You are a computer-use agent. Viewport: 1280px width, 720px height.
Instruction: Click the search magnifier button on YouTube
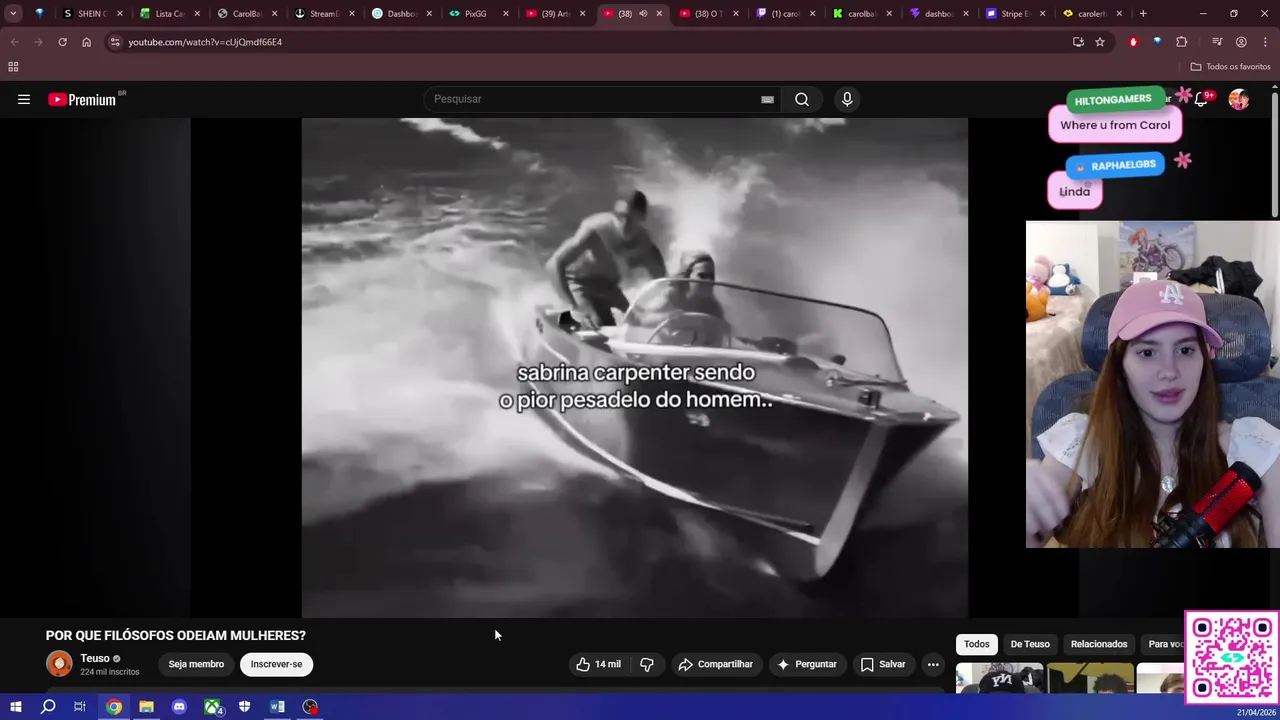802,99
